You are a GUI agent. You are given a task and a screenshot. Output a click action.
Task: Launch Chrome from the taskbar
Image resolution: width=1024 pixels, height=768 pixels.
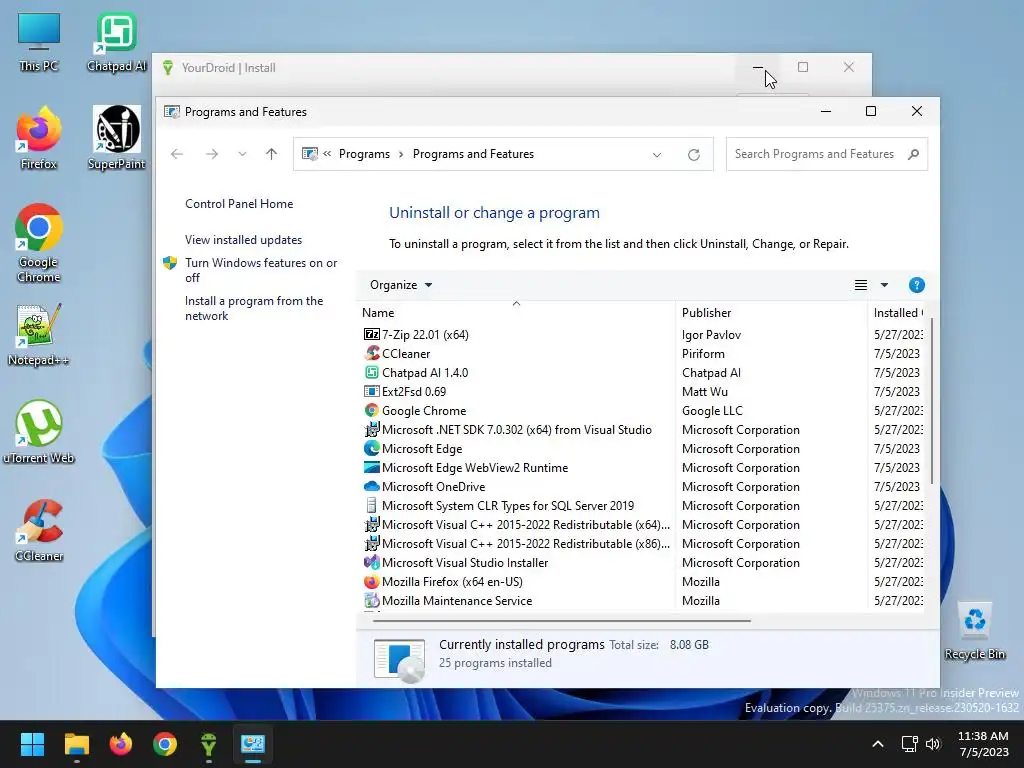tap(165, 744)
